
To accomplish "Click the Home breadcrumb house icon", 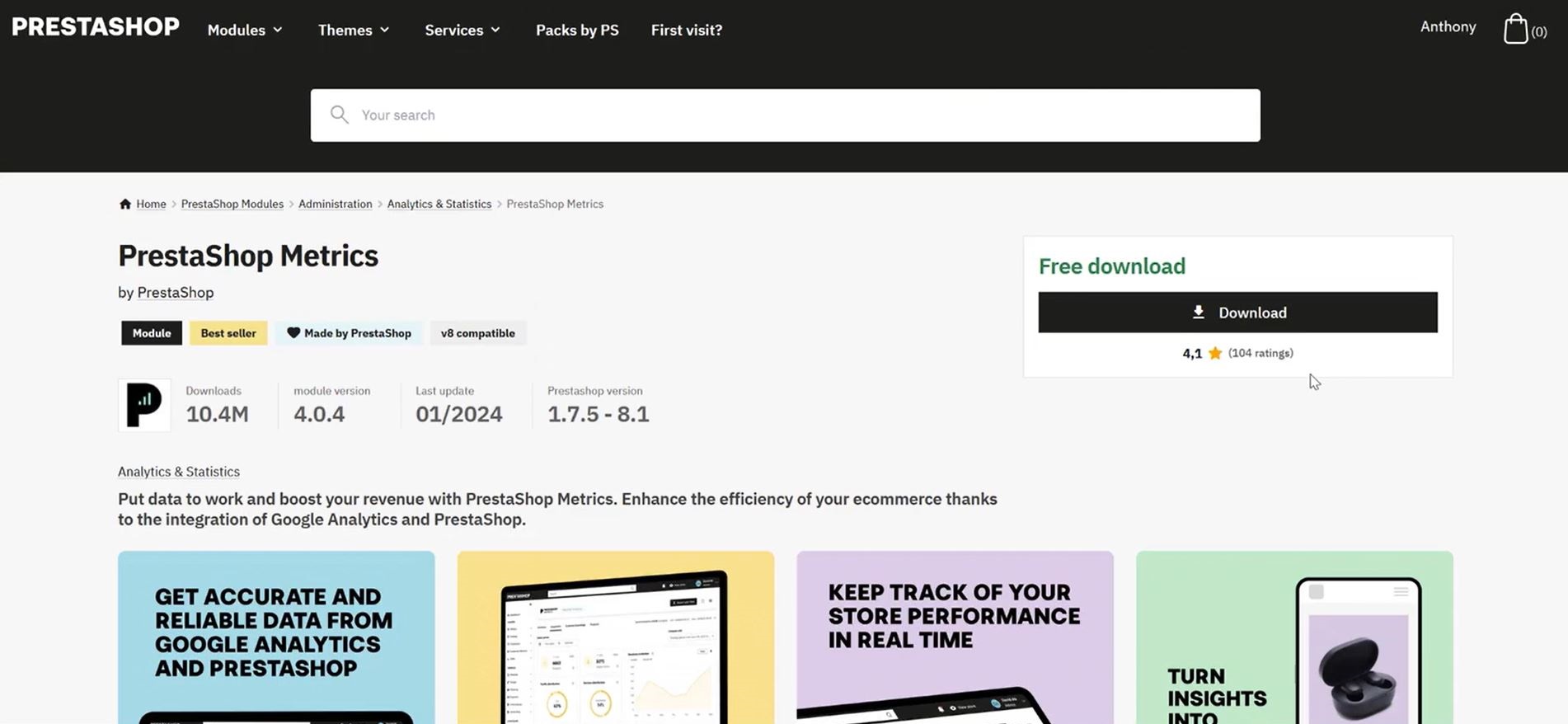I will pyautogui.click(x=125, y=204).
